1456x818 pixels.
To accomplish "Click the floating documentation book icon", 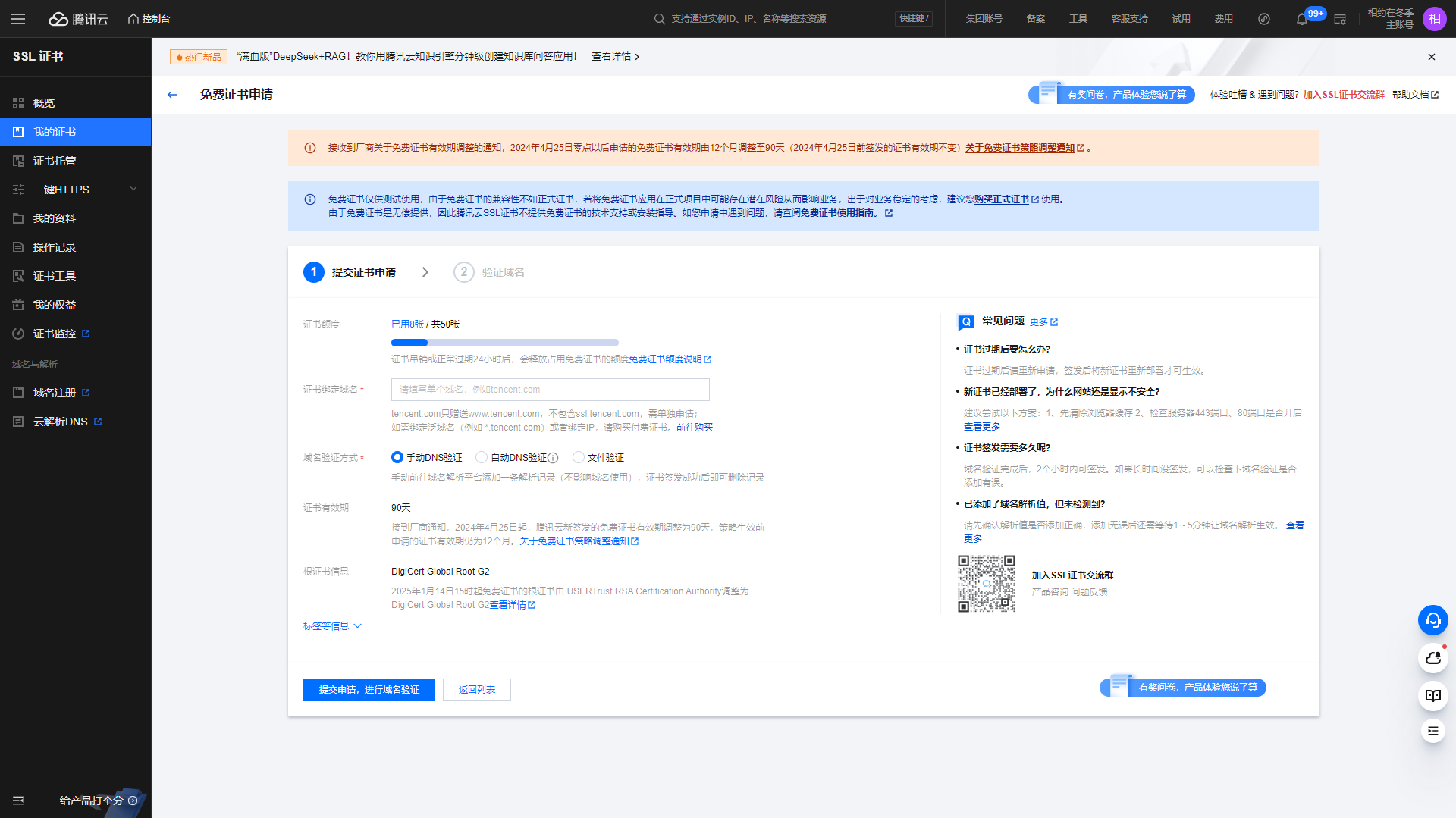I will tap(1432, 695).
